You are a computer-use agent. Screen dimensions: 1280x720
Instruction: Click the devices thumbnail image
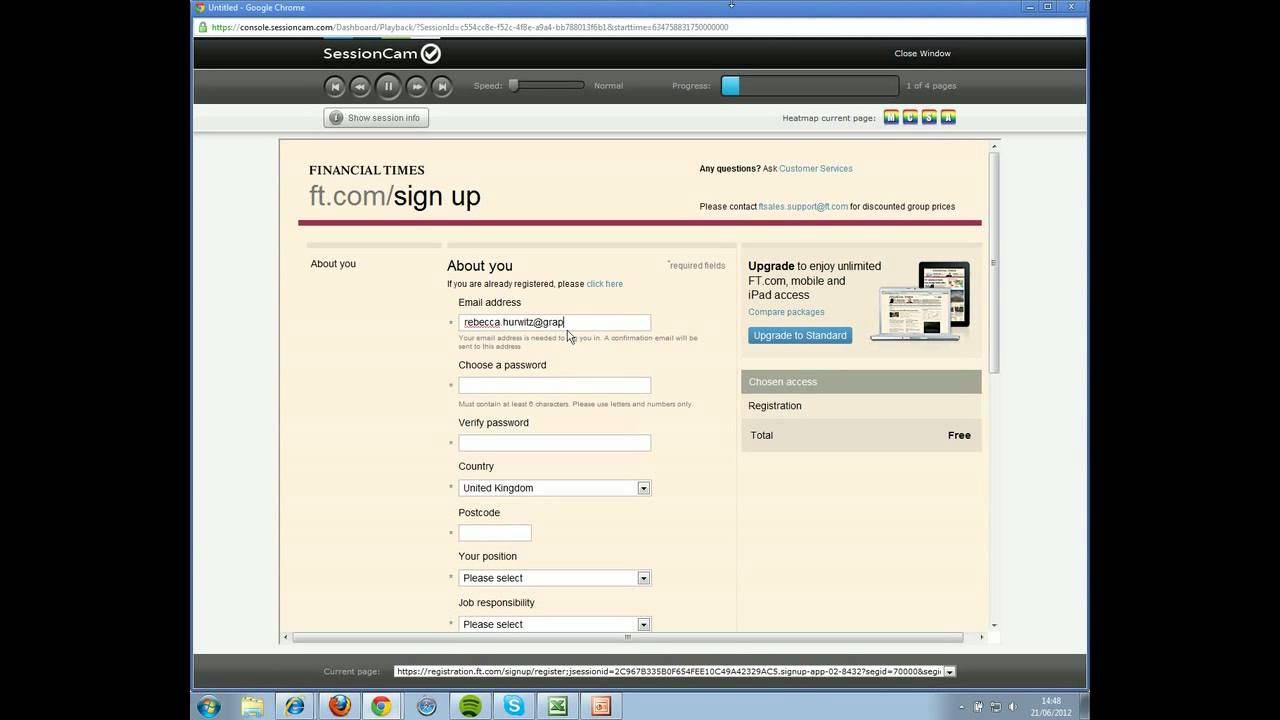point(920,301)
